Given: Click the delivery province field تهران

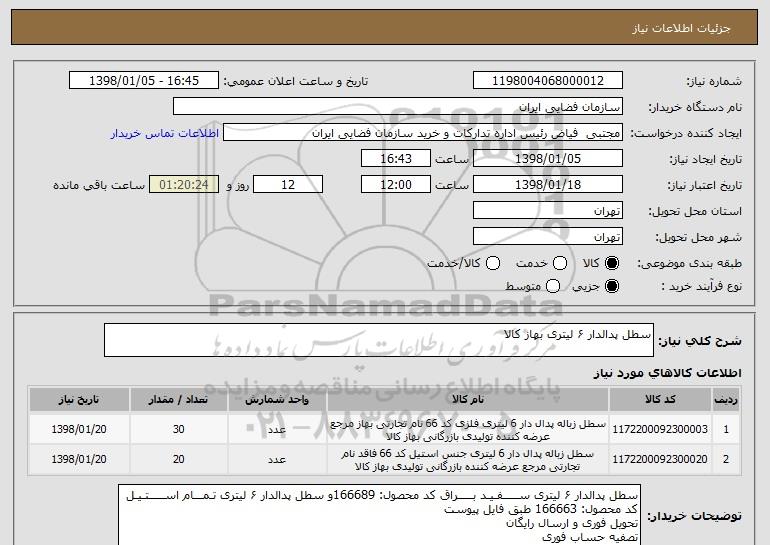Looking at the screenshot, I should point(548,211).
